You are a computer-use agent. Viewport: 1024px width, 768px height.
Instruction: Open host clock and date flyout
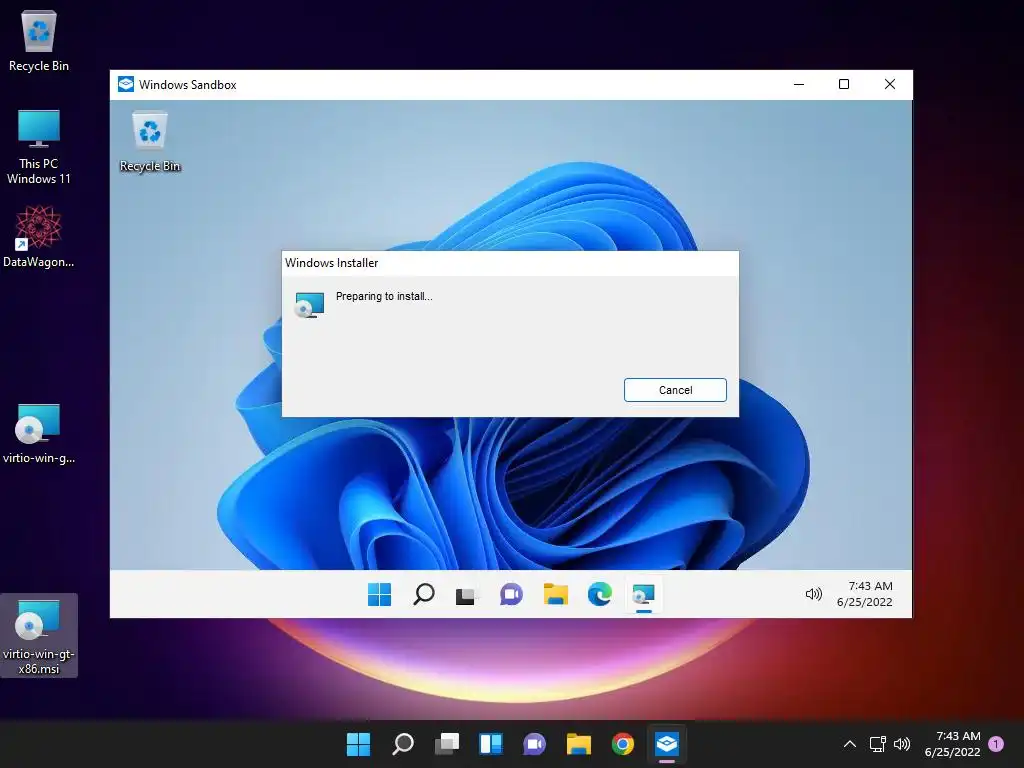952,744
